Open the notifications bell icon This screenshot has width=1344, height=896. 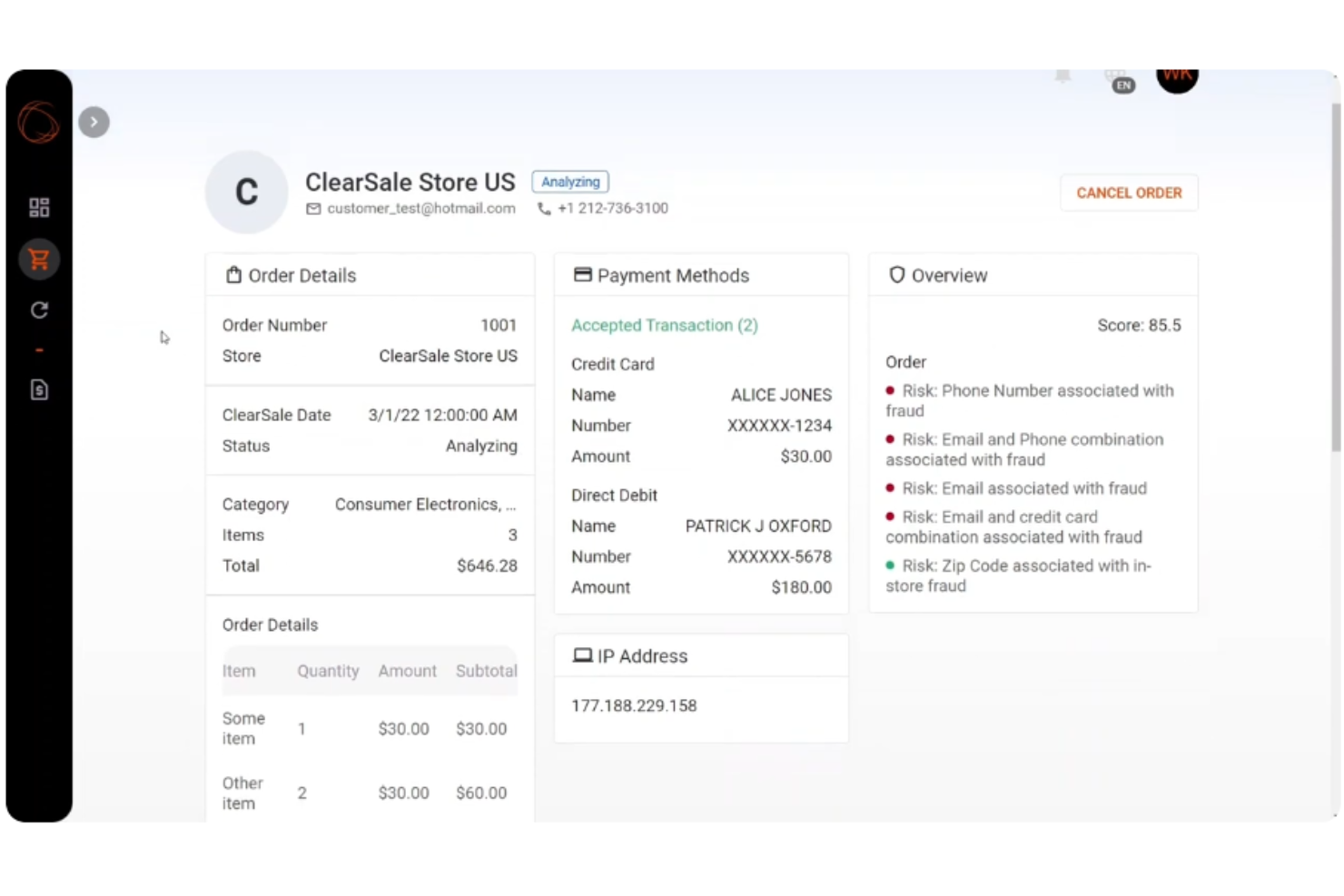pyautogui.click(x=1062, y=76)
